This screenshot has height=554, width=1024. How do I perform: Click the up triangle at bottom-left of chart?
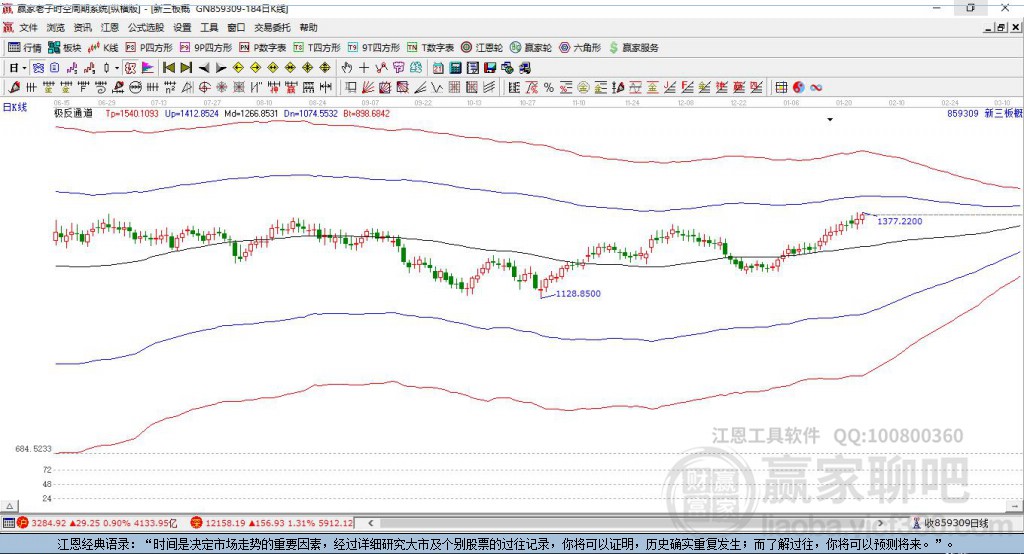tap(9, 506)
